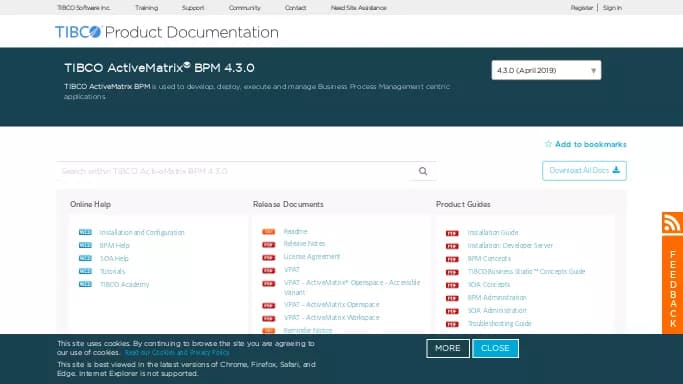Open the SOA Concepts link
Screen dimensions: 683x384
coord(489,285)
